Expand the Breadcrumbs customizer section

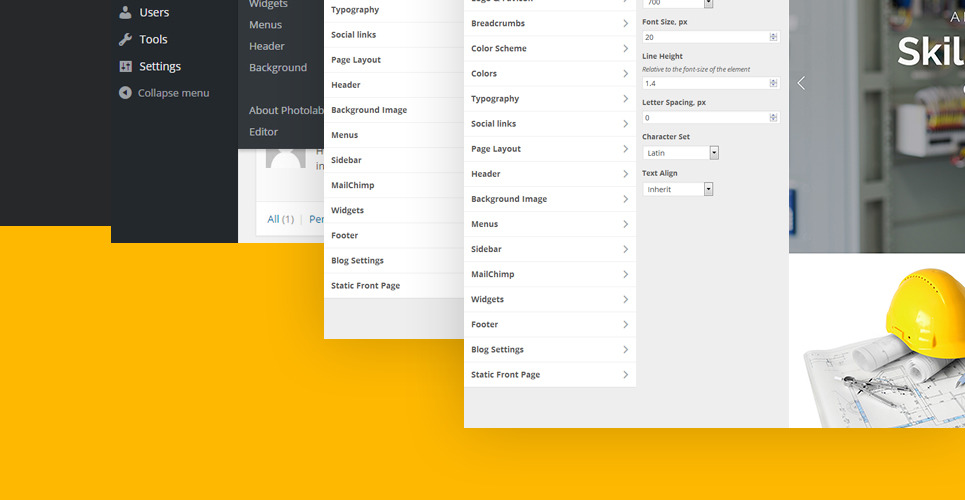549,24
